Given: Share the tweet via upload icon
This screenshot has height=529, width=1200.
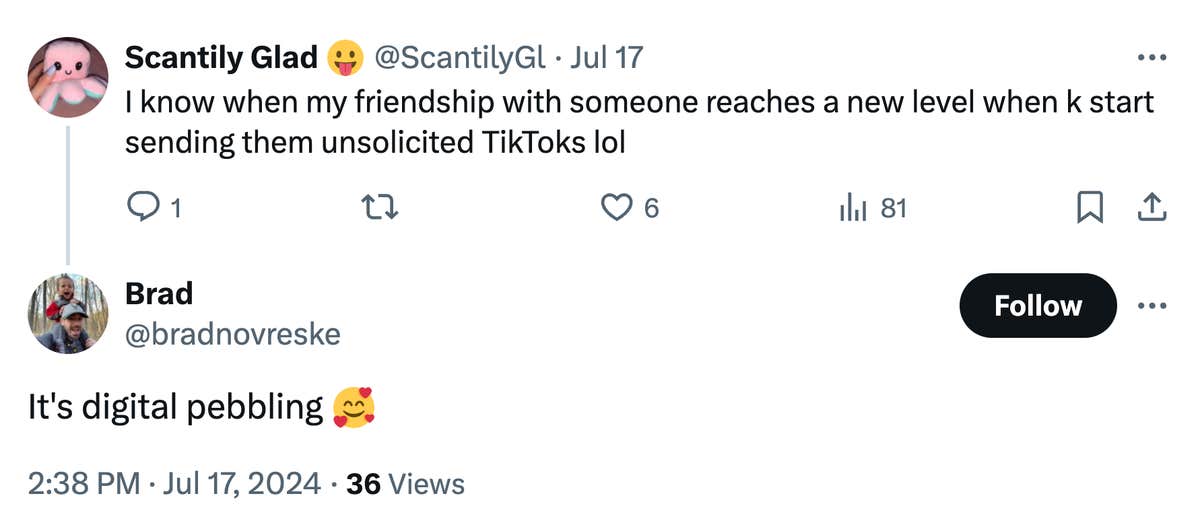Looking at the screenshot, I should pos(1151,207).
